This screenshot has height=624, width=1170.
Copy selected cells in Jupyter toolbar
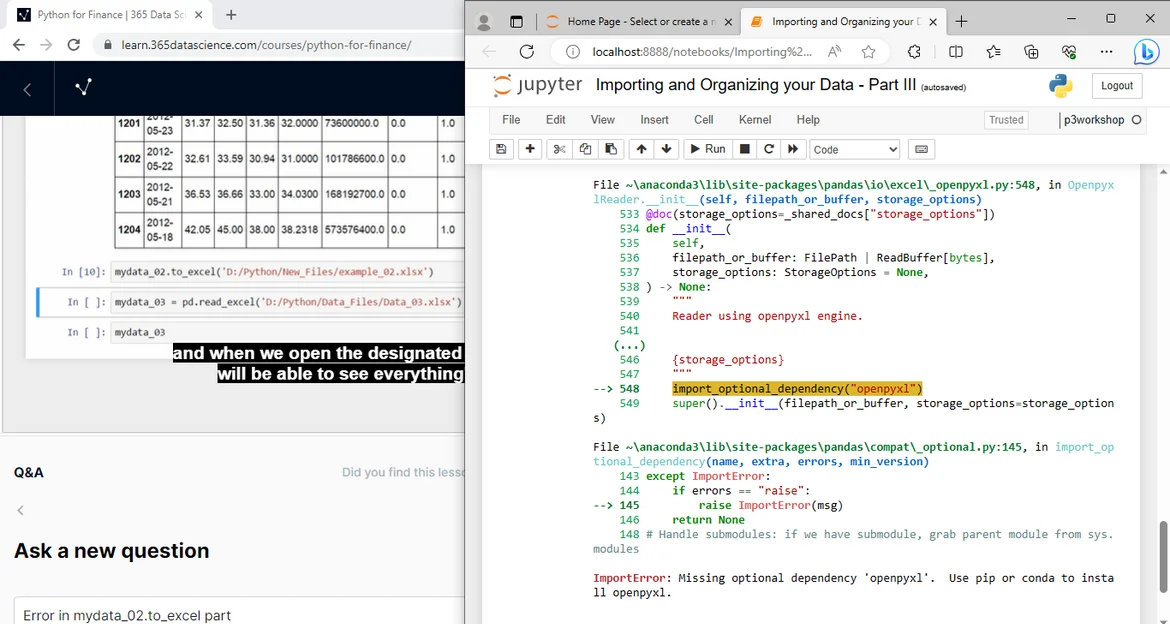pyautogui.click(x=585, y=149)
